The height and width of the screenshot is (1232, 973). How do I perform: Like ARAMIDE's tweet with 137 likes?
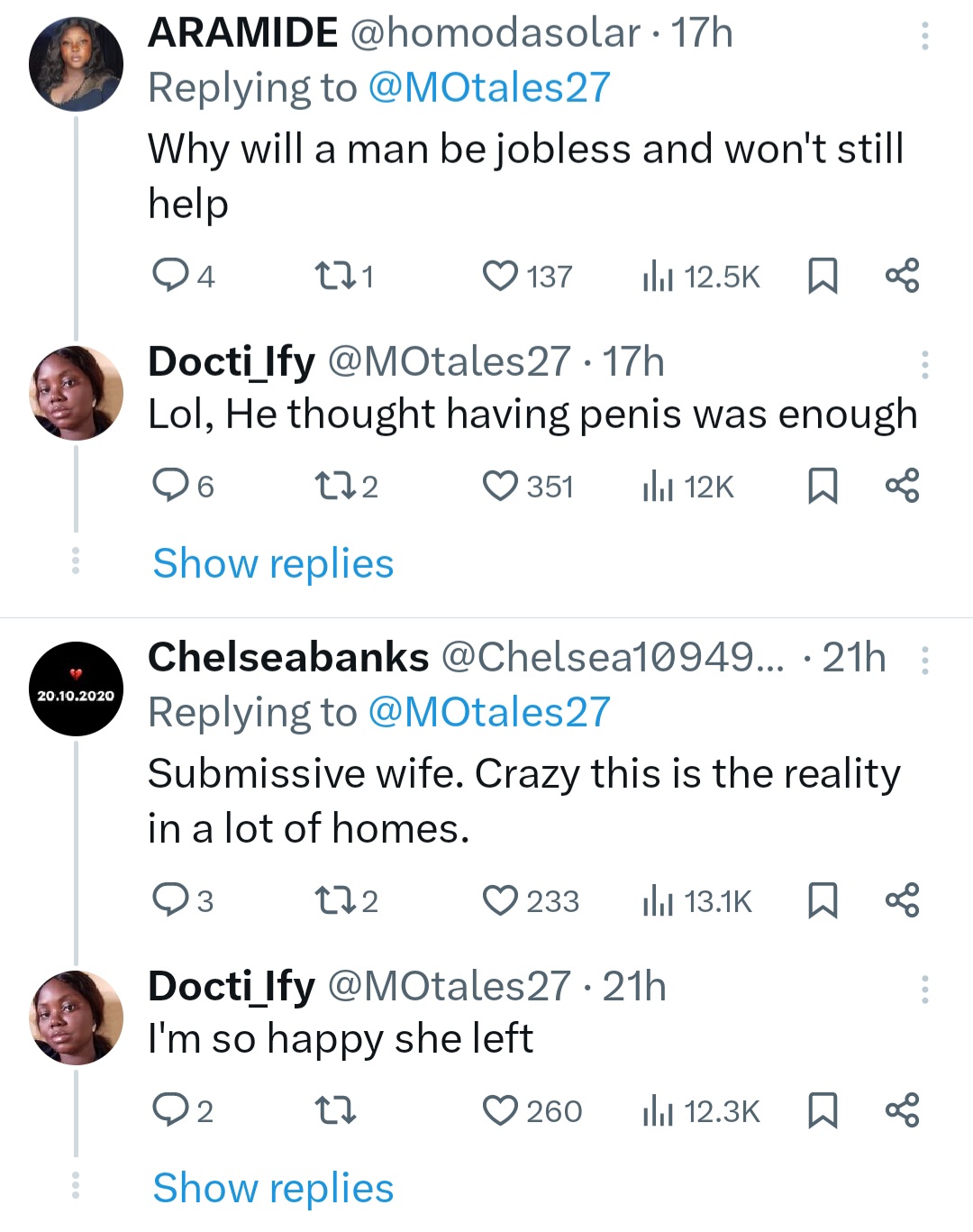coord(500,276)
